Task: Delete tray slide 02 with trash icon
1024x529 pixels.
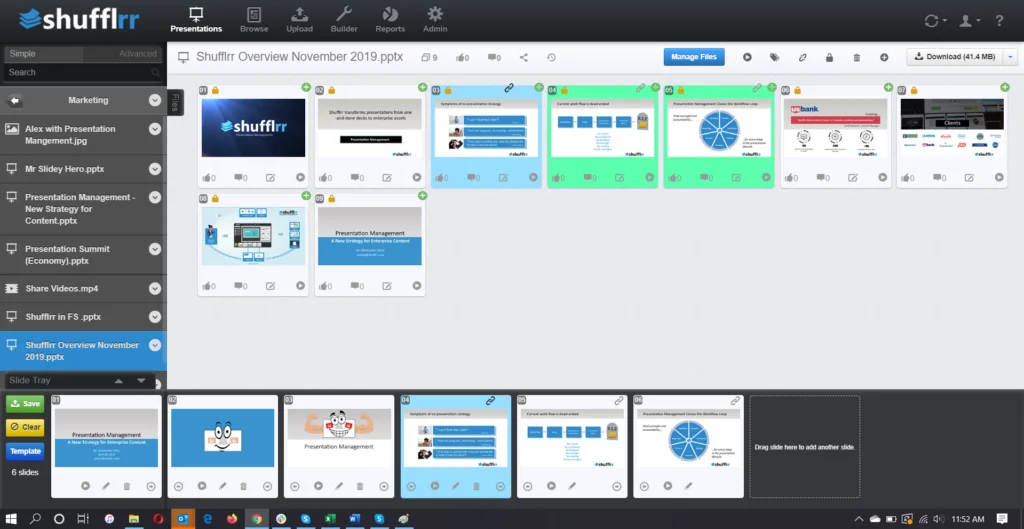Action: tap(244, 486)
